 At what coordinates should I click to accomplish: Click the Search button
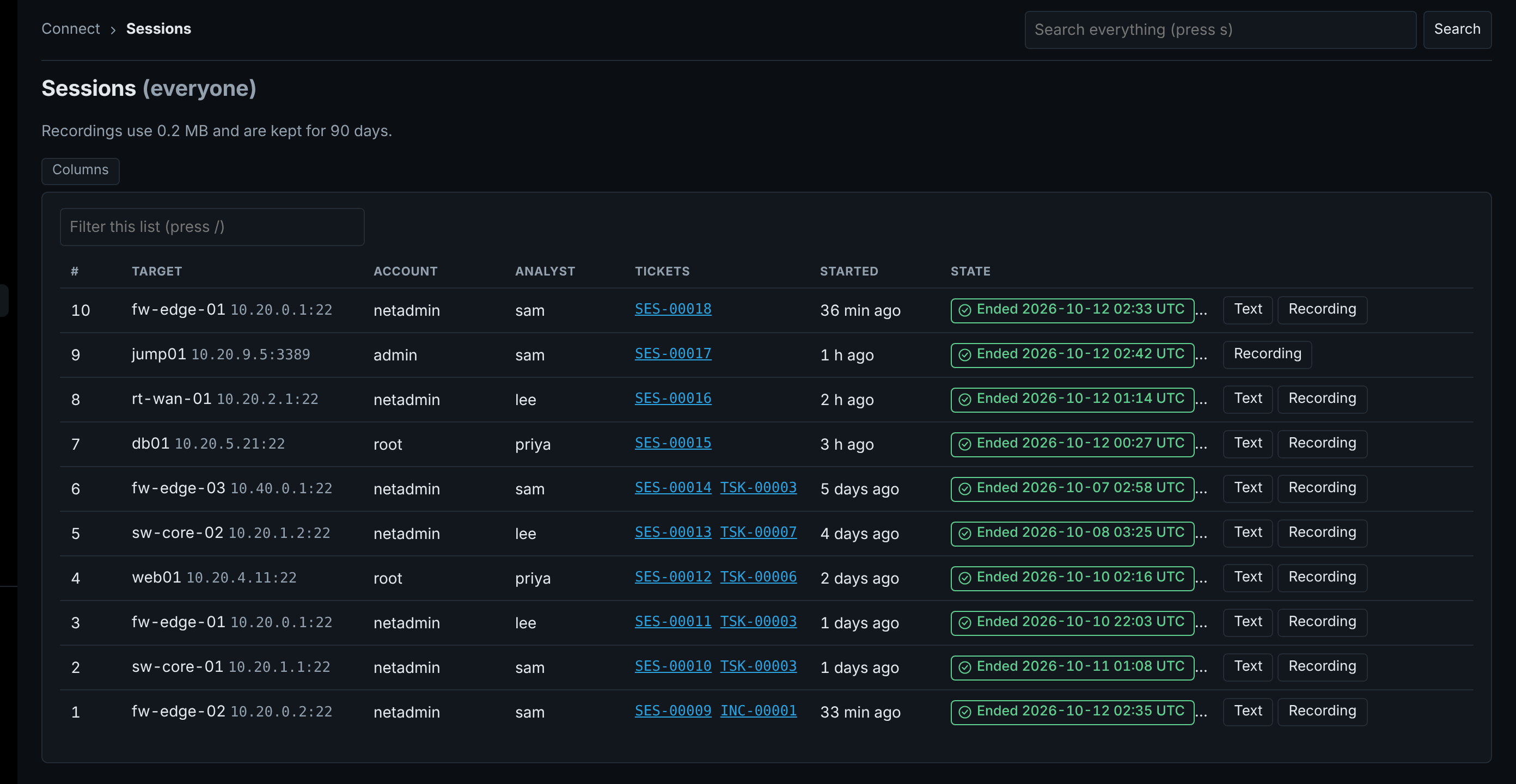click(1457, 29)
